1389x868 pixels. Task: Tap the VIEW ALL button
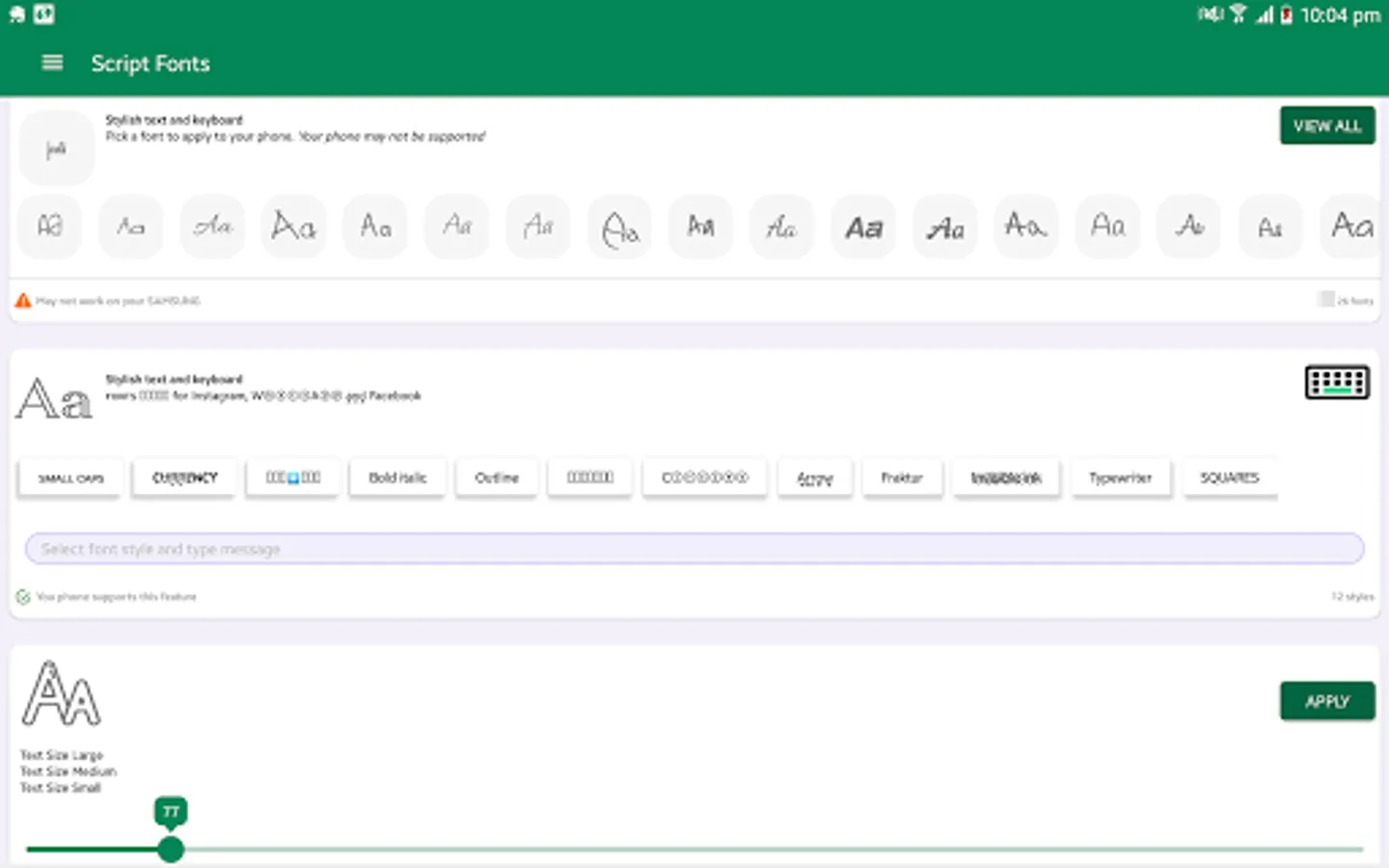coord(1327,125)
